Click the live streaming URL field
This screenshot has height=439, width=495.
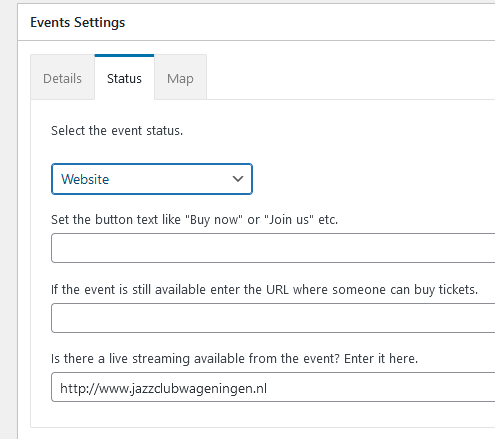coord(273,387)
